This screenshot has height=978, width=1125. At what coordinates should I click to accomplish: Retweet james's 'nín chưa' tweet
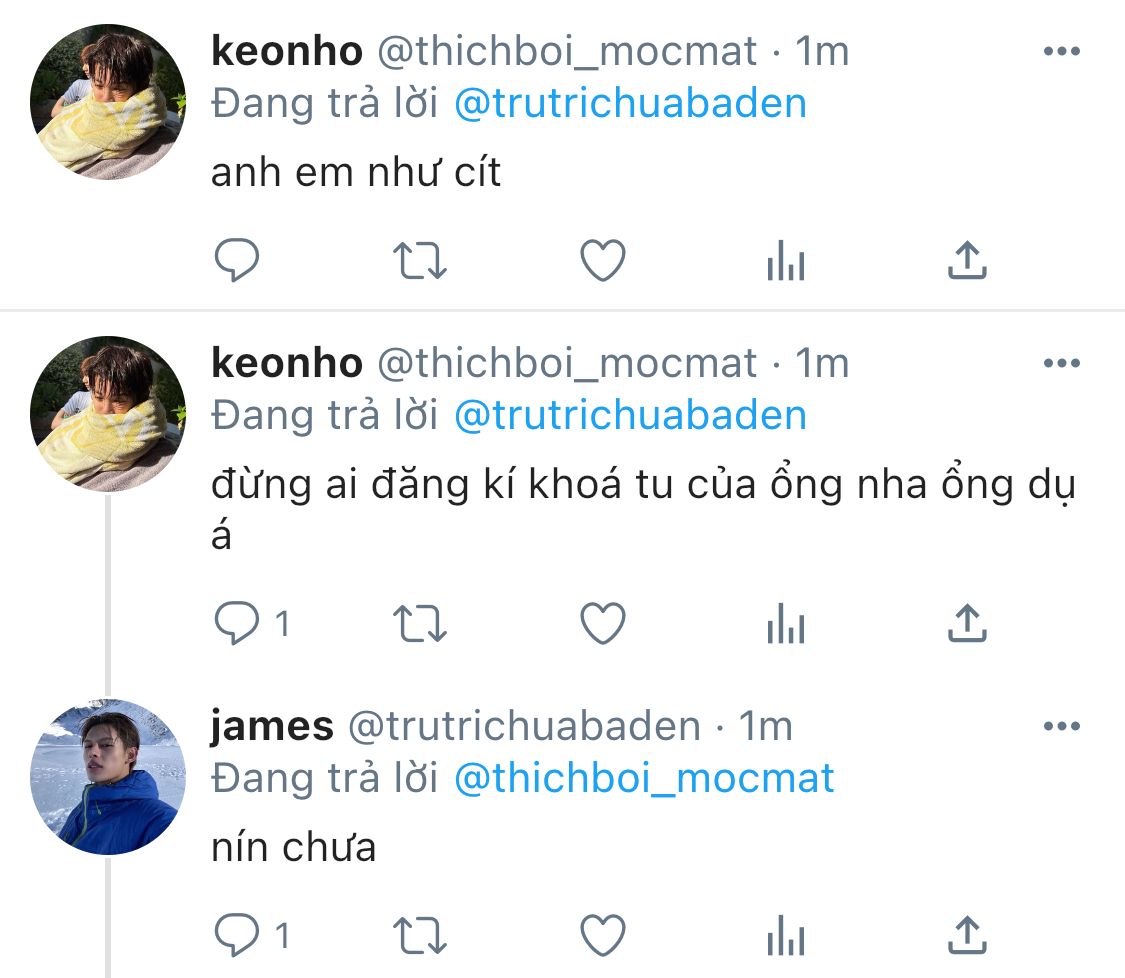coord(420,935)
